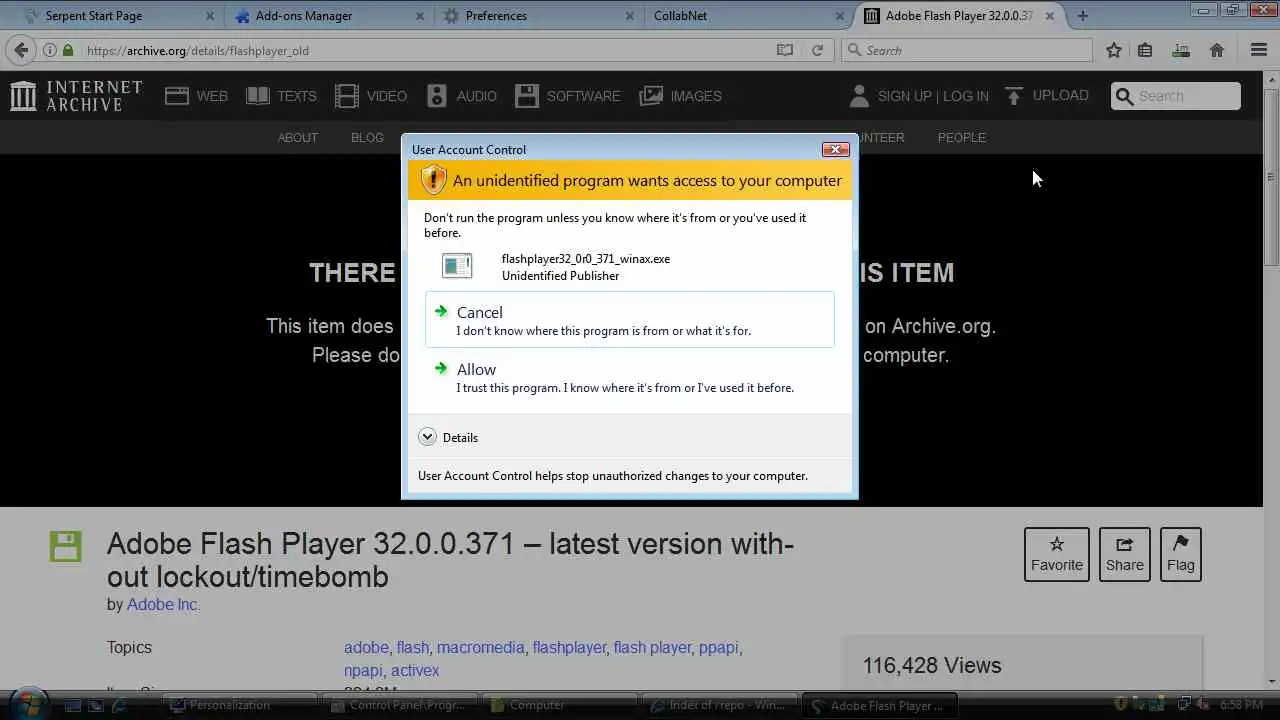Click the npapi topic tag

[362, 670]
